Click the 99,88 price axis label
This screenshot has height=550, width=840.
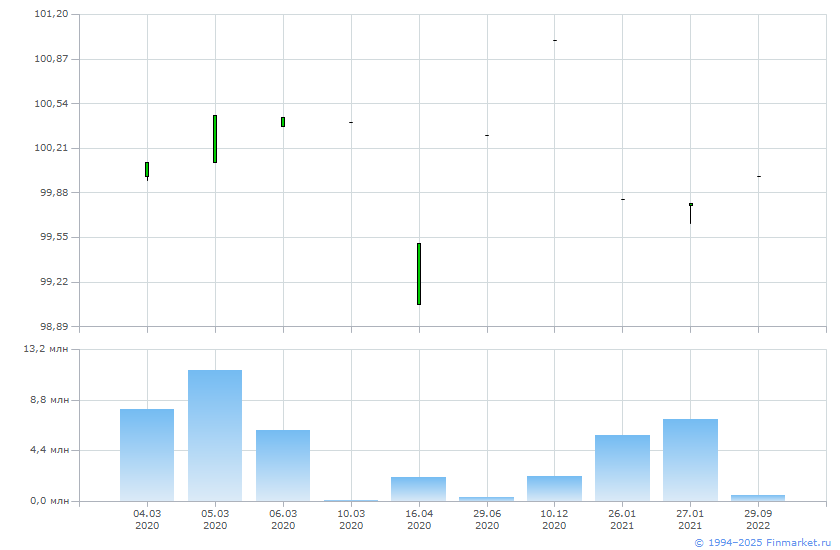coord(54,192)
